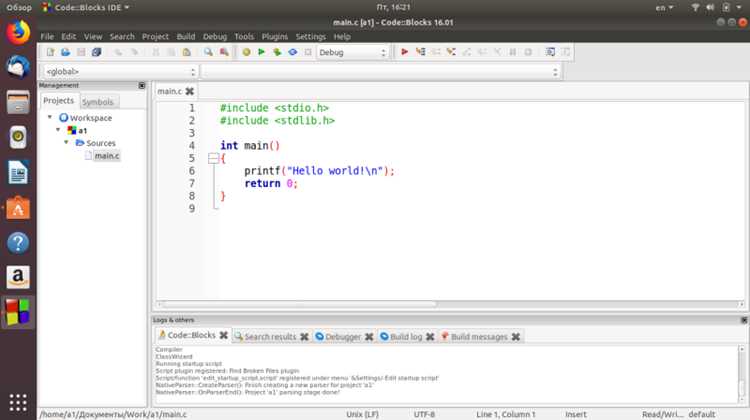Click the Step into debugger icon

[451, 52]
